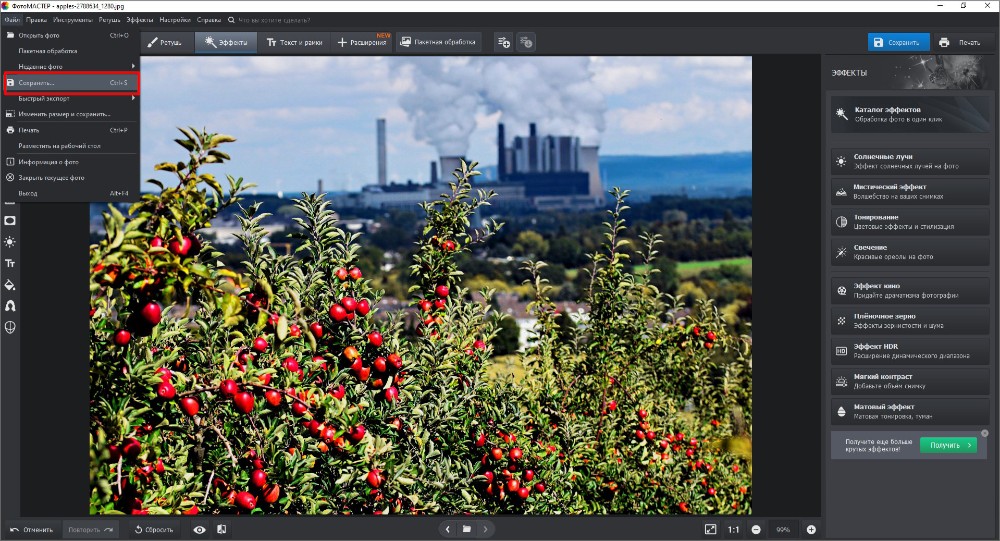Click the fill bucket tool icon
The image size is (1000, 541).
click(10, 285)
